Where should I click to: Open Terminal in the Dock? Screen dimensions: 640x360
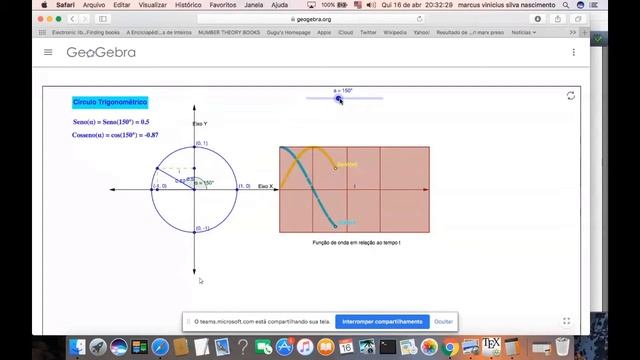(388, 347)
